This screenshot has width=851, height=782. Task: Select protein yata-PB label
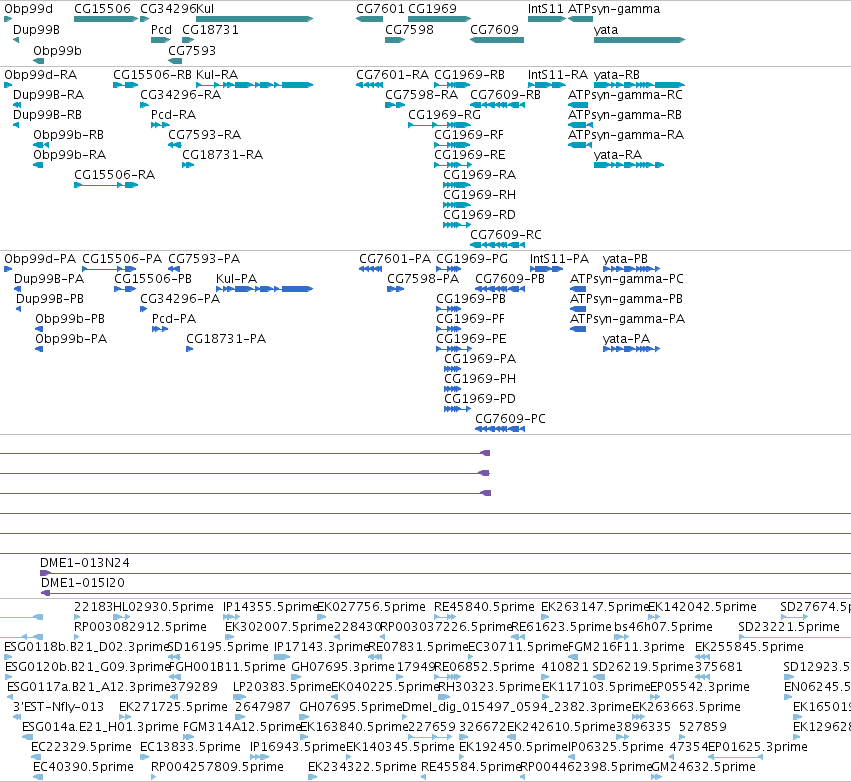[625, 259]
